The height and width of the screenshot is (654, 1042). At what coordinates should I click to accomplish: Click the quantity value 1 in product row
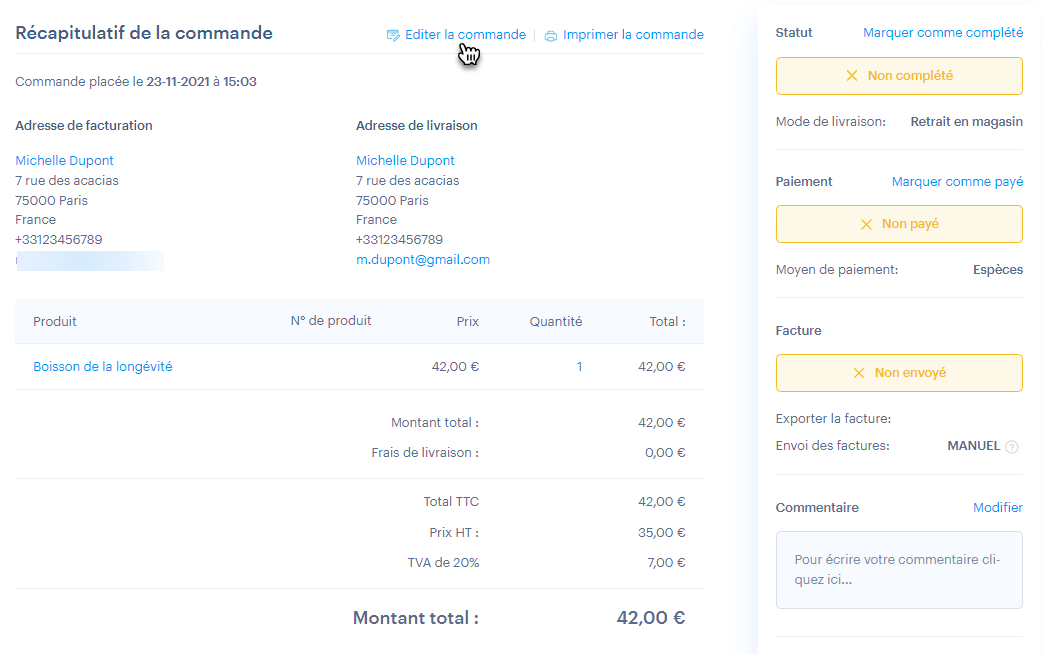(579, 367)
